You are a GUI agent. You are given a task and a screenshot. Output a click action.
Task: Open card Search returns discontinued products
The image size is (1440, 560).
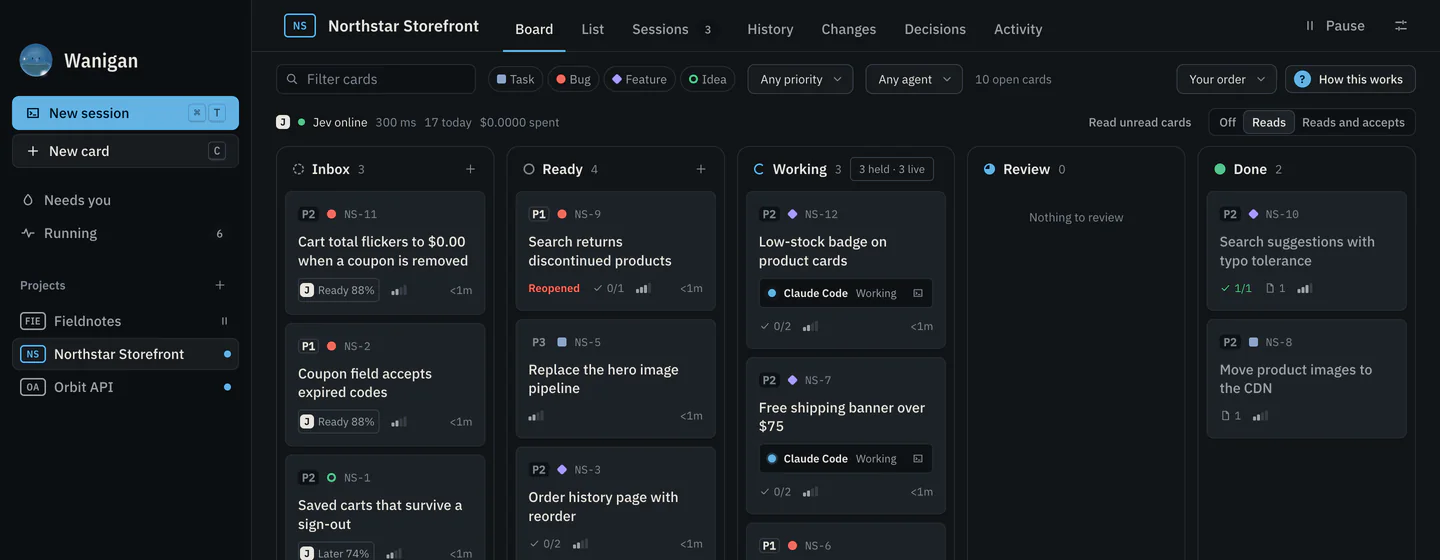click(x=616, y=251)
